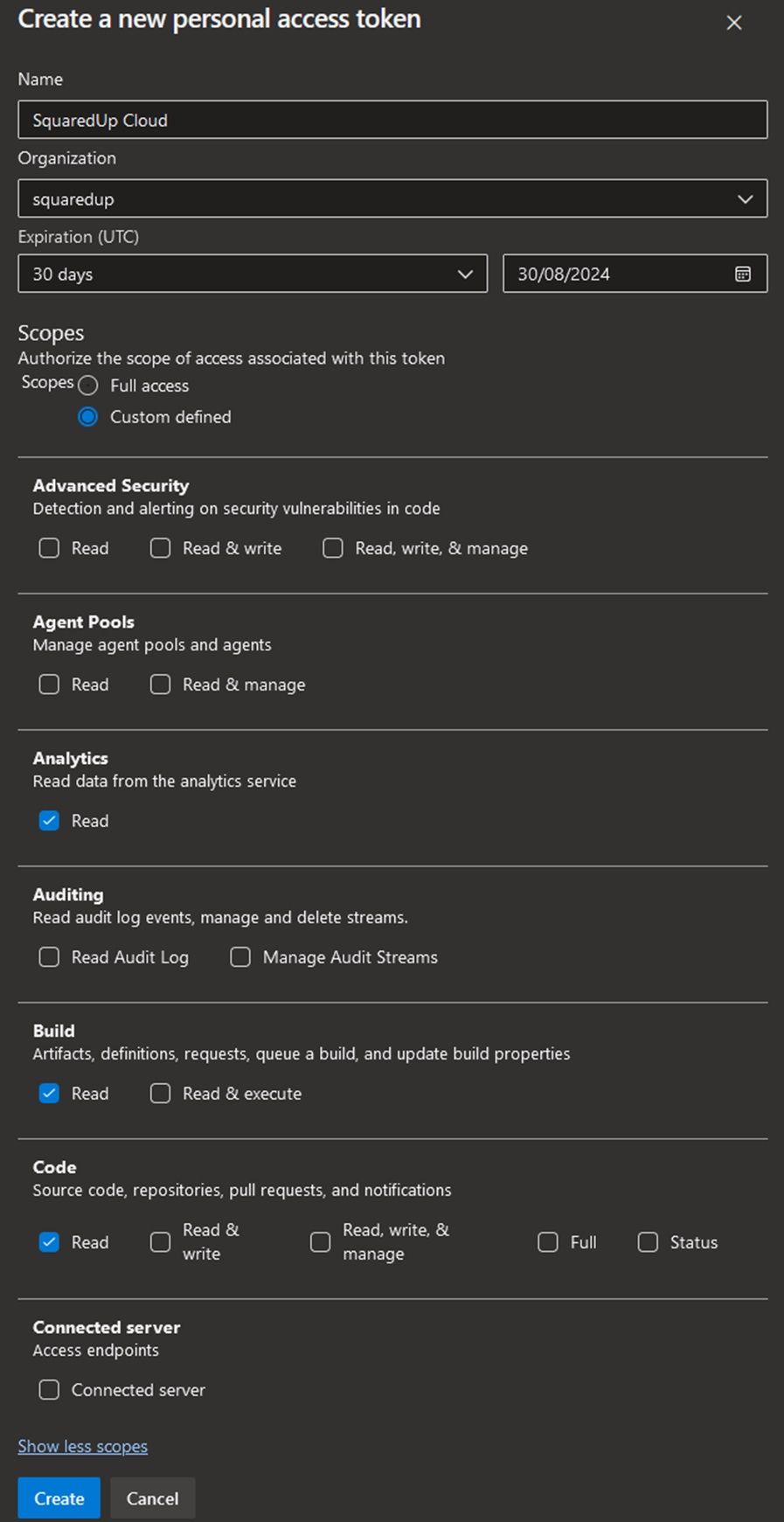Close the personal access token panel
784x1522 pixels.
[734, 23]
